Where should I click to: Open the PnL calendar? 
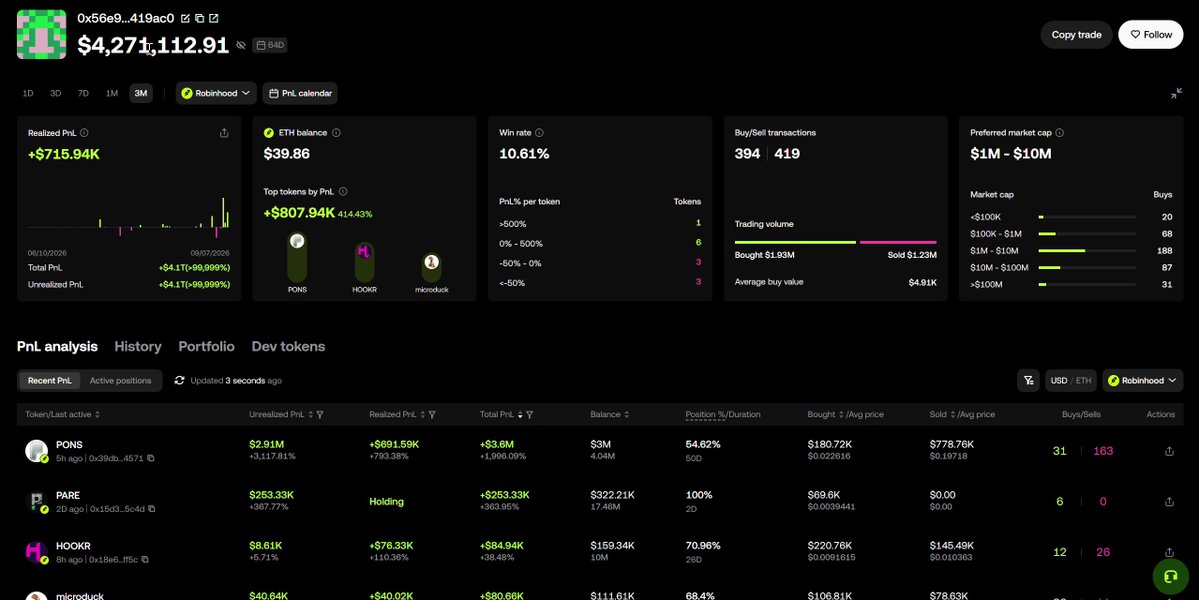point(300,93)
